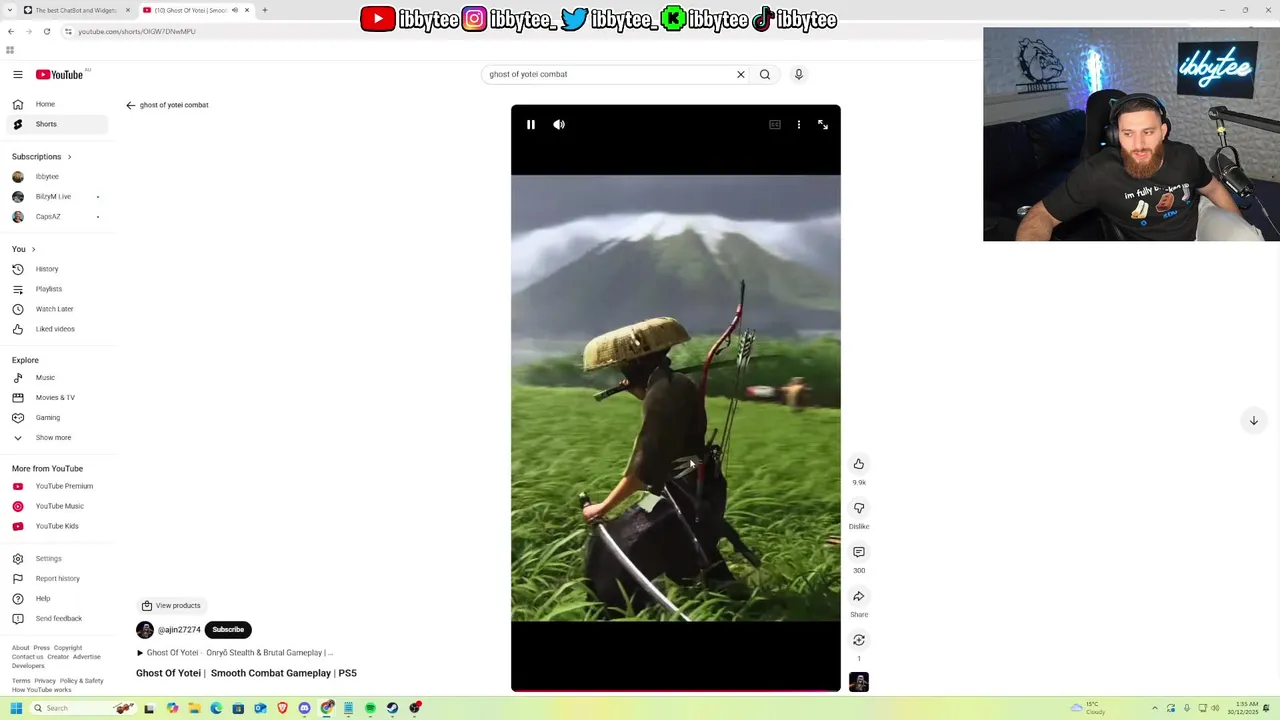The height and width of the screenshot is (720, 1280).
Task: Enter fullscreen on the Short
Action: (823, 125)
